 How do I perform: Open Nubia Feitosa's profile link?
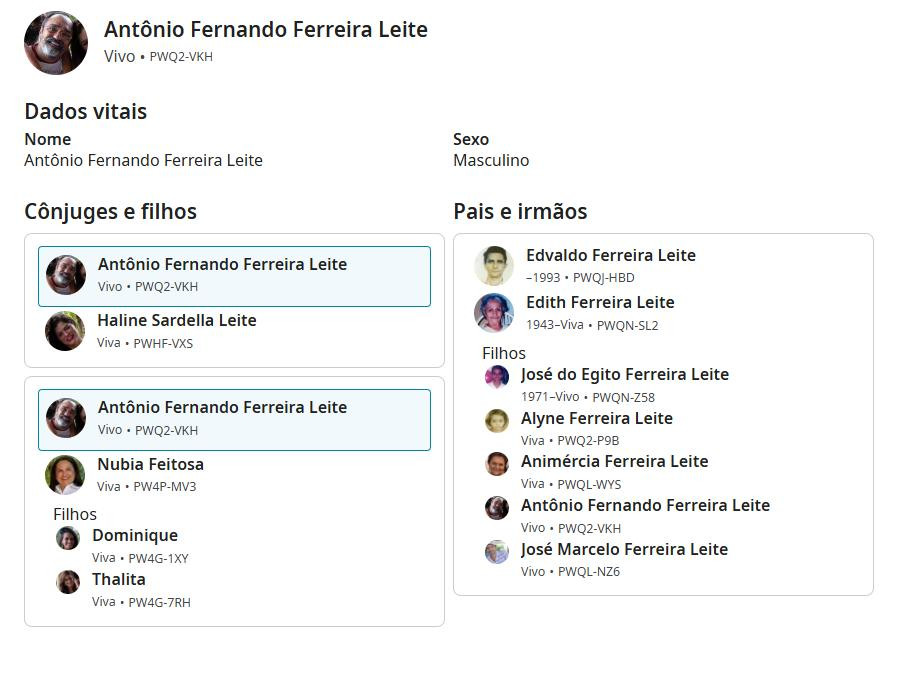point(150,464)
